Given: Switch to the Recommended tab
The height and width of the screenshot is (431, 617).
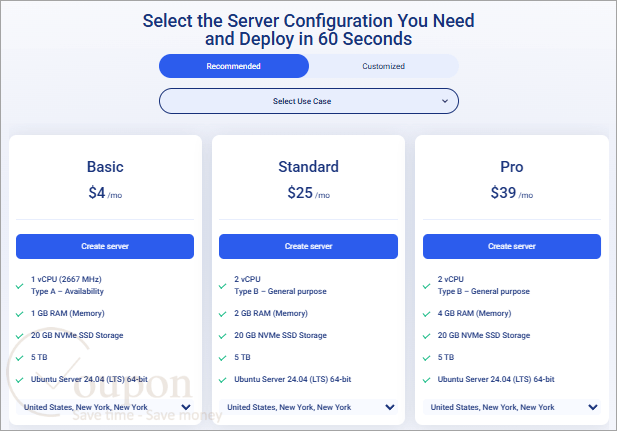Looking at the screenshot, I should tap(234, 66).
